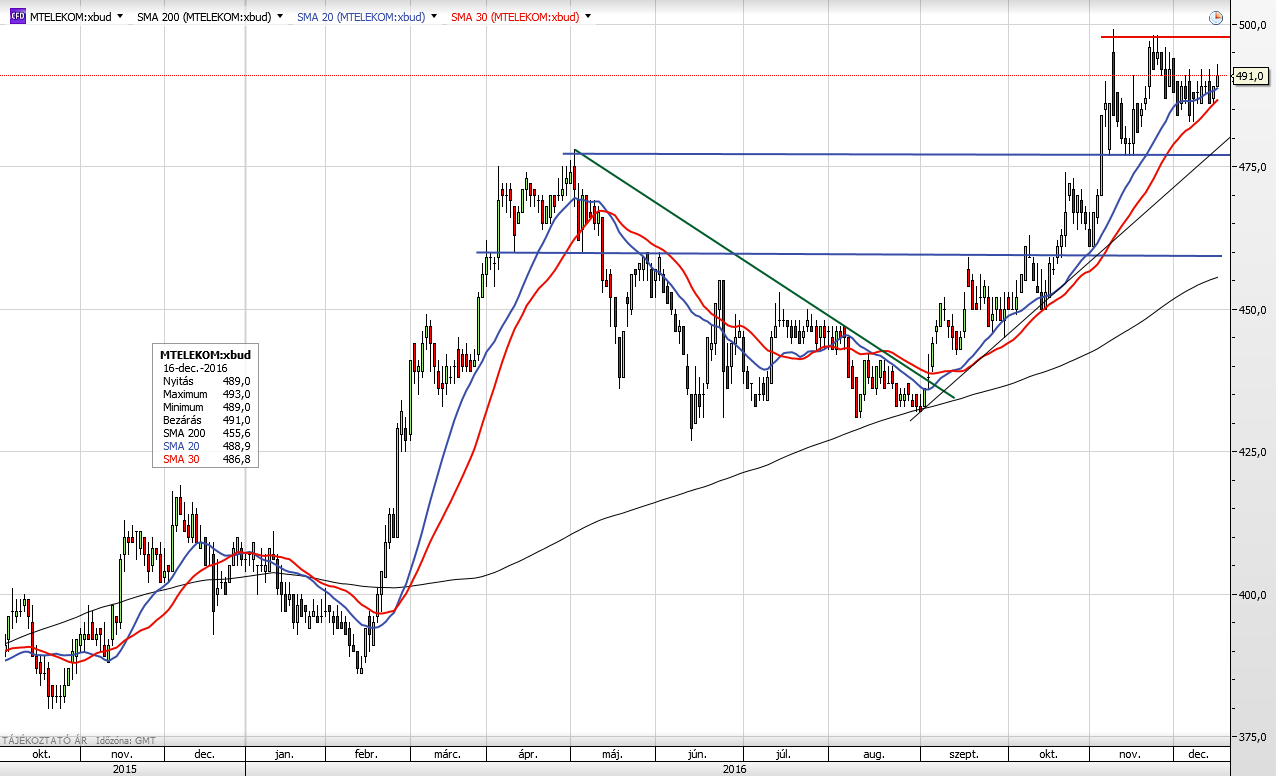The height and width of the screenshot is (776, 1276).
Task: Click the SMA 200 455,6 row
Action: 206,433
